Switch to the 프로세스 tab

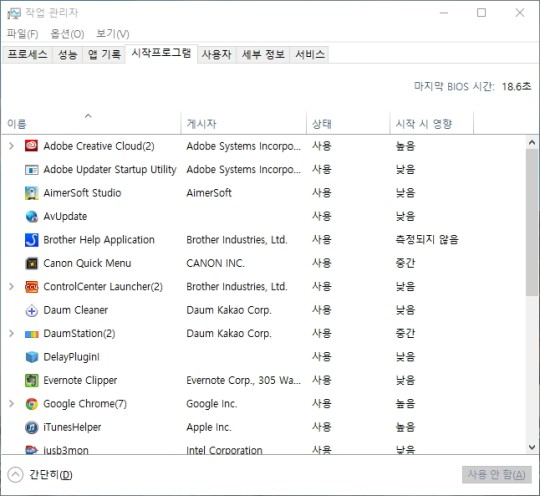[x=27, y=54]
